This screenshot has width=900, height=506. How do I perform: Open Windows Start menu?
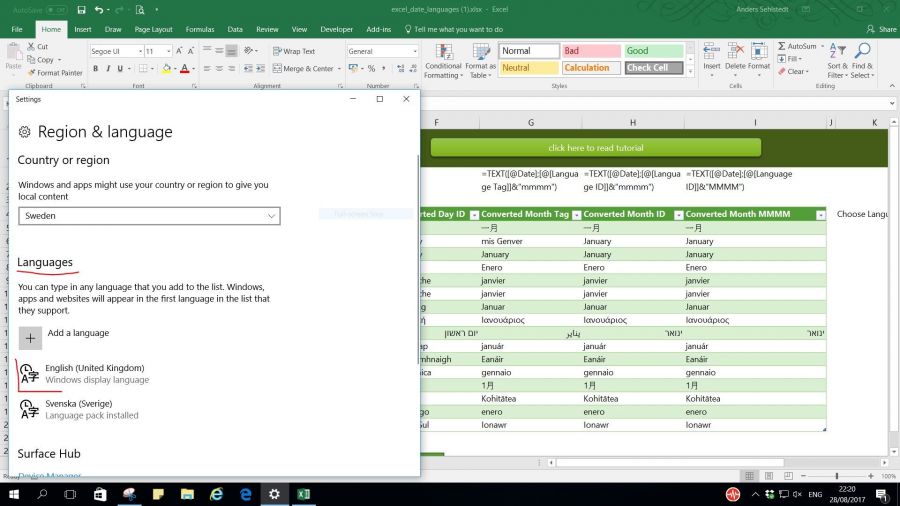click(14, 494)
